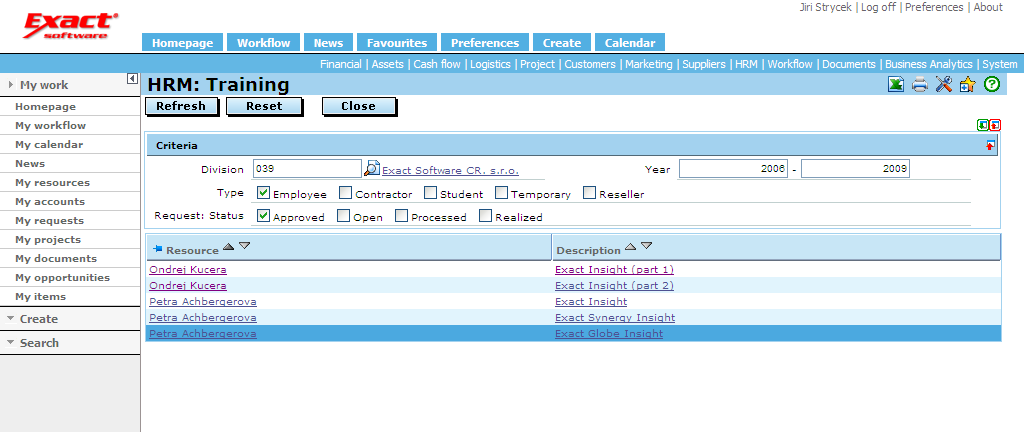Open the Homepage tab
1024x432 pixels.
click(x=182, y=42)
